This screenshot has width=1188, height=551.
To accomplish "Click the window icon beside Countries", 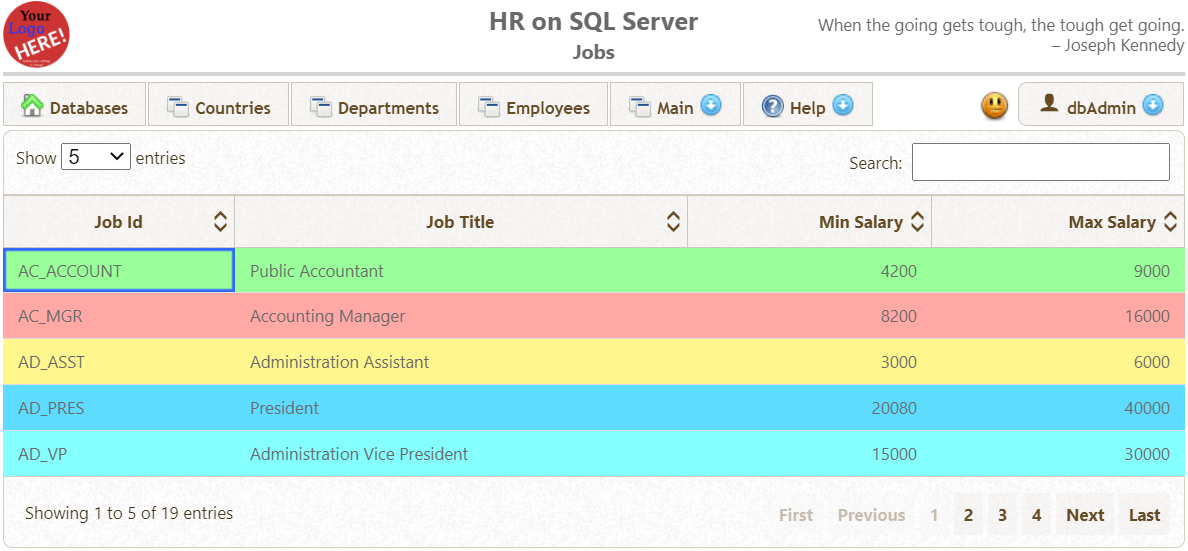I will [177, 107].
